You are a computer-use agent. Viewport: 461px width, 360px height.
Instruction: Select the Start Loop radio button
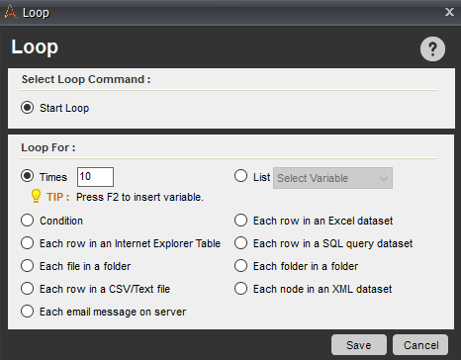point(27,108)
